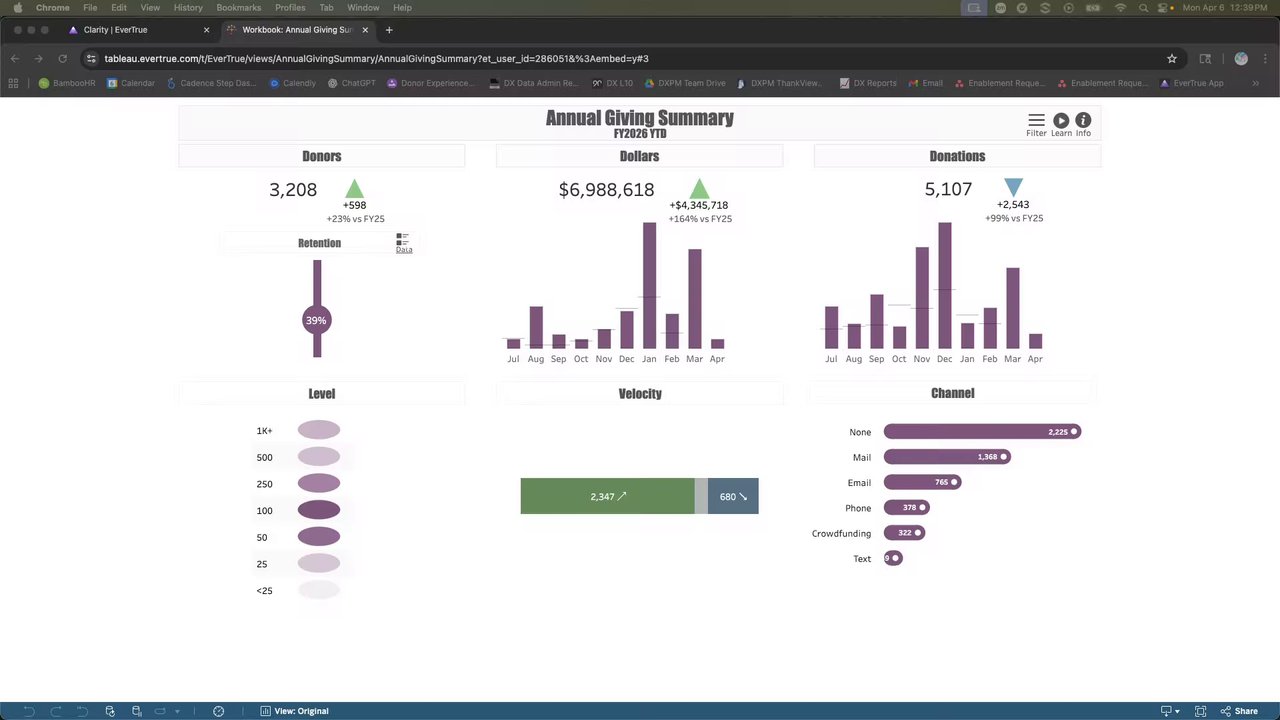The height and width of the screenshot is (720, 1280).
Task: Expand the hidden bookmarks chevron
Action: [1255, 83]
